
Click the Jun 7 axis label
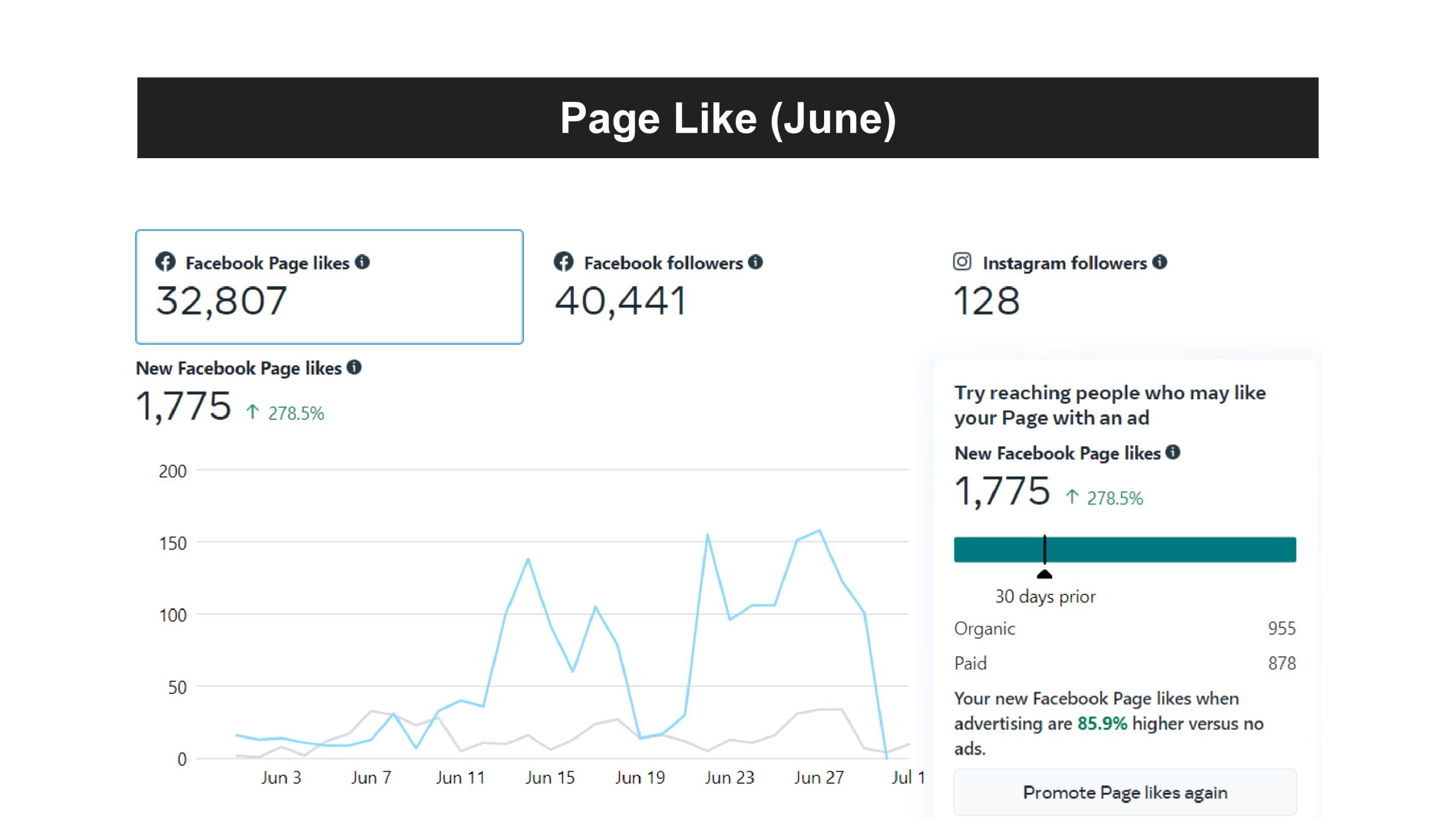371,777
